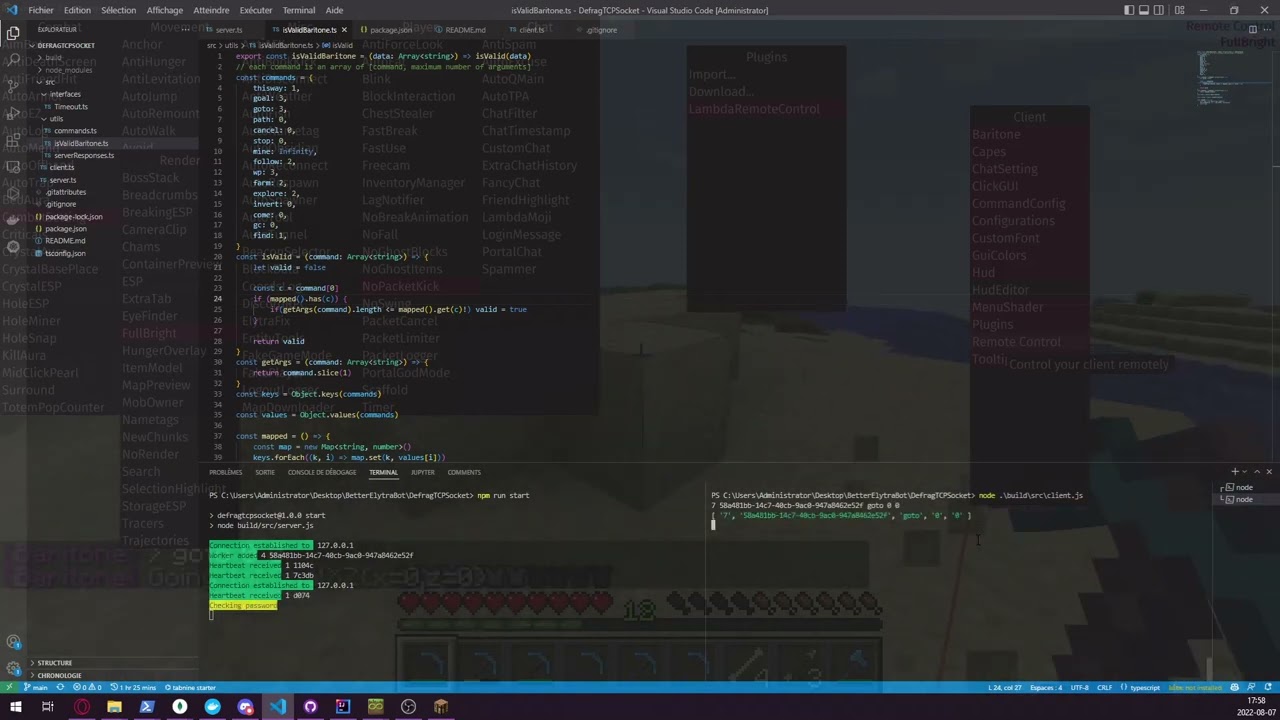Open the PROBLÈMES panel tab
Screen dimensions: 1280x720
point(226,472)
